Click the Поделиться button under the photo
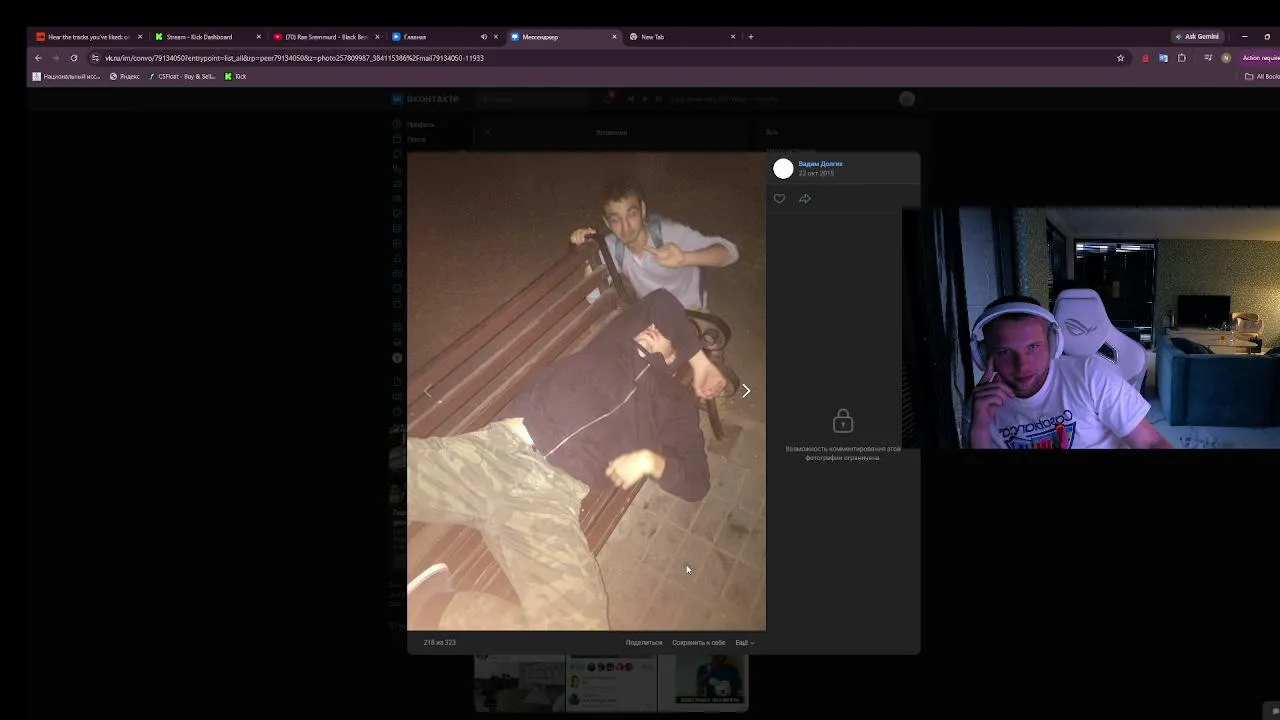Image resolution: width=1280 pixels, height=720 pixels. [x=644, y=643]
